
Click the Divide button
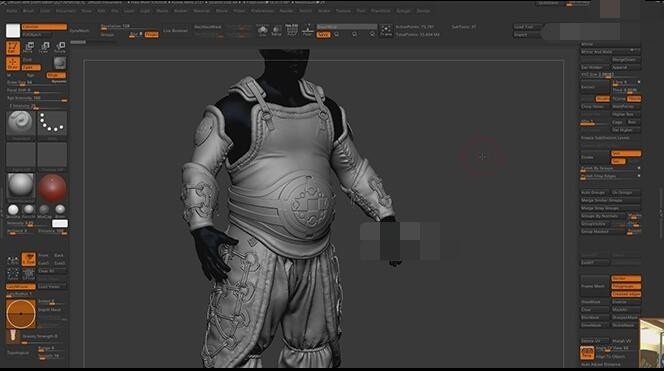(594, 157)
